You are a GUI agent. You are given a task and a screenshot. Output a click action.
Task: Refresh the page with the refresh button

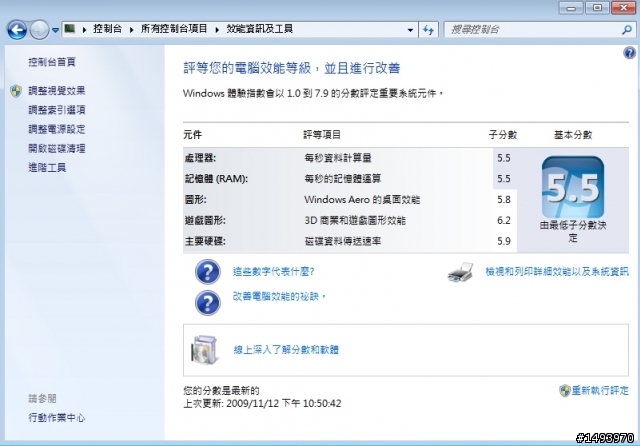tap(428, 30)
